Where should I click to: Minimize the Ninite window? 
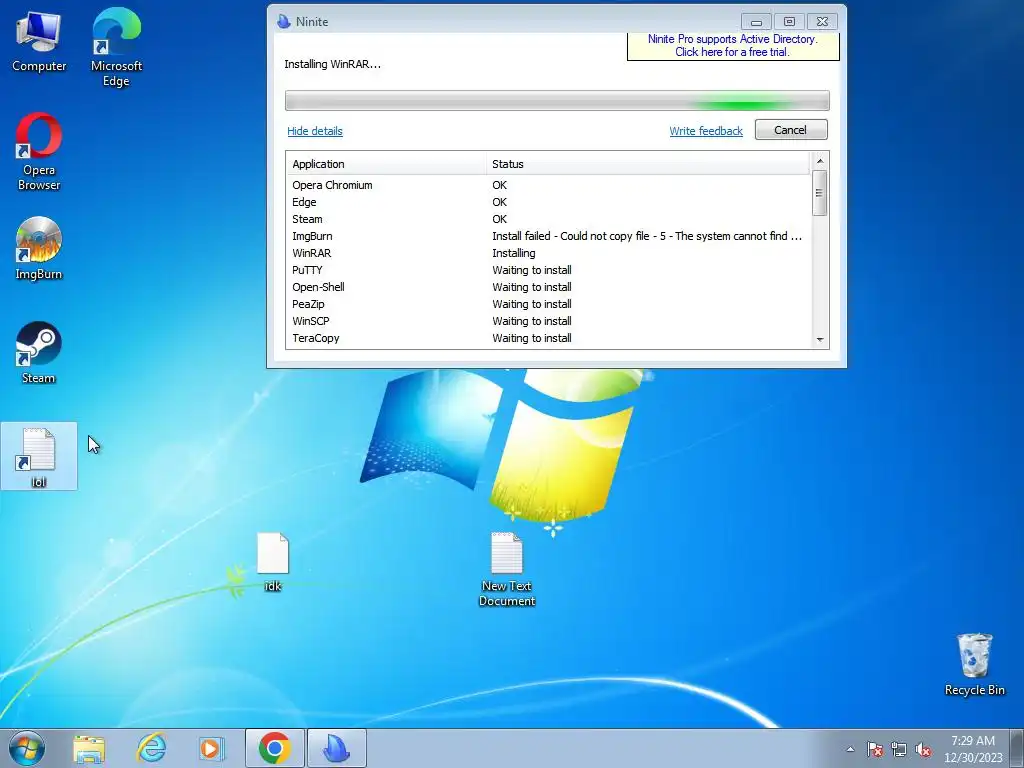[x=756, y=22]
